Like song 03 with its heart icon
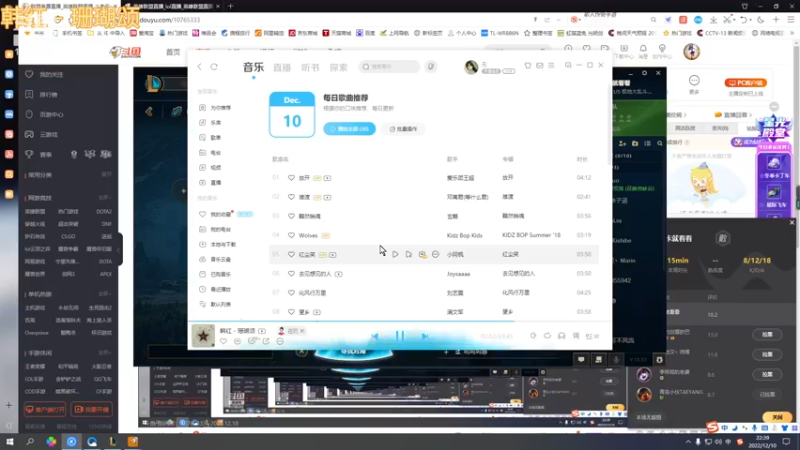800x450 pixels. [291, 216]
